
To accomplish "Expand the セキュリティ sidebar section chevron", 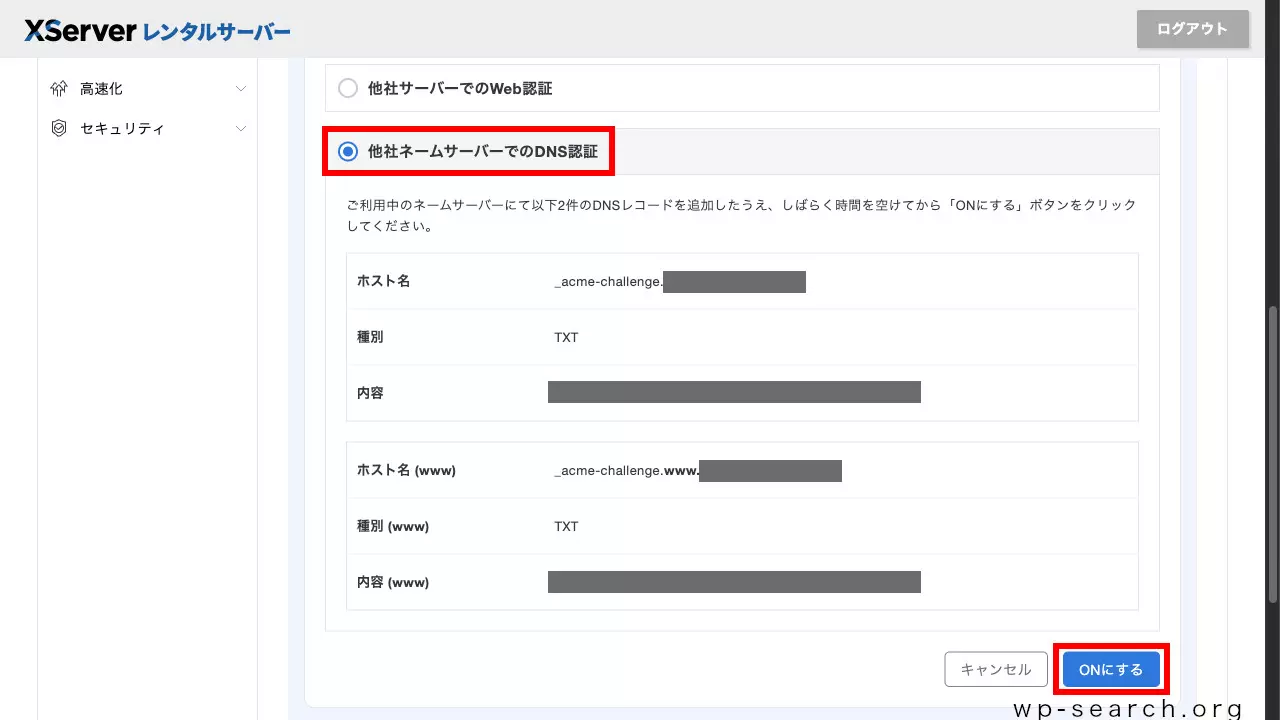I will (240, 128).
